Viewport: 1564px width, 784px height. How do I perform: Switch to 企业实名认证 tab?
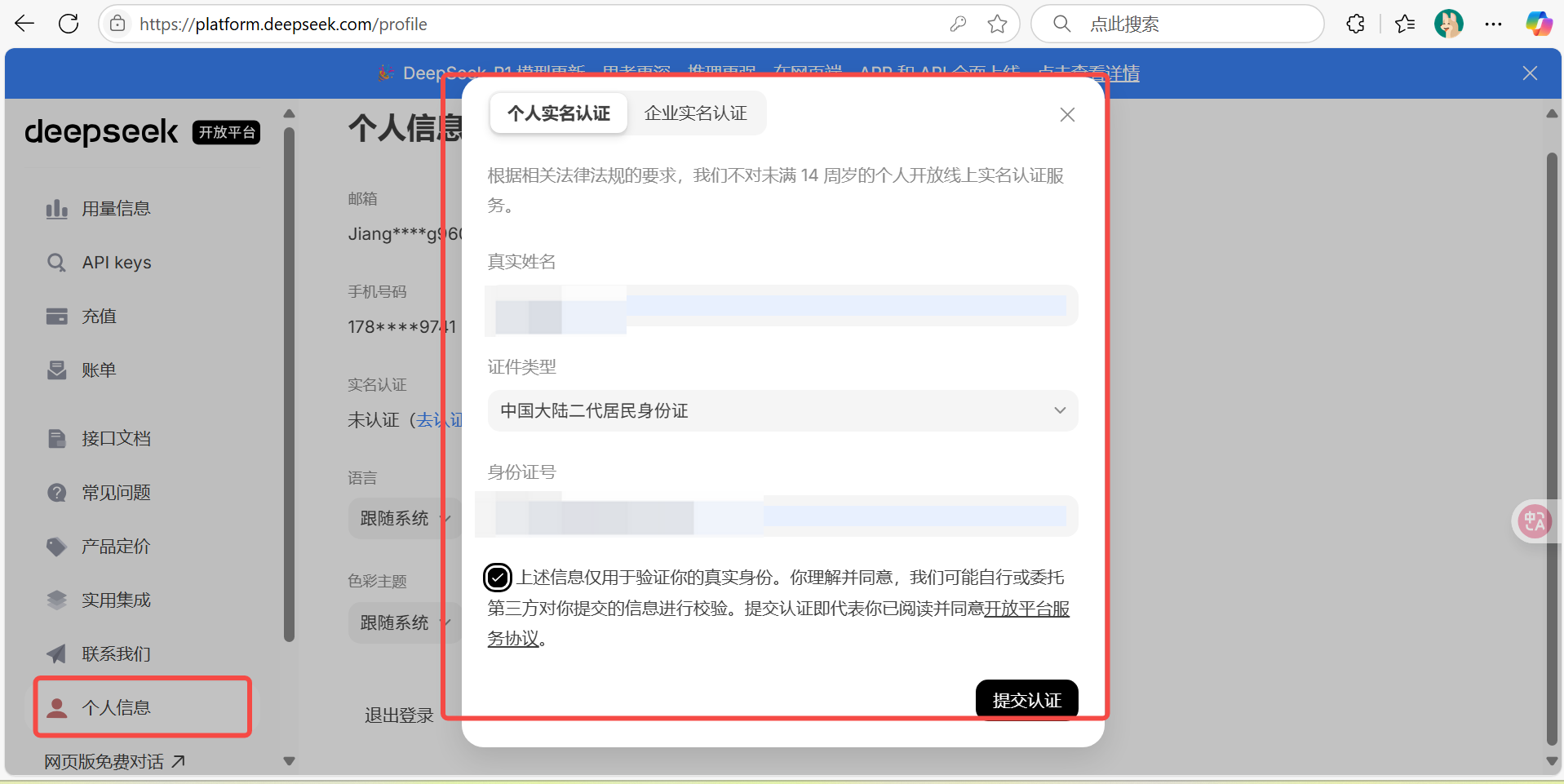(696, 113)
